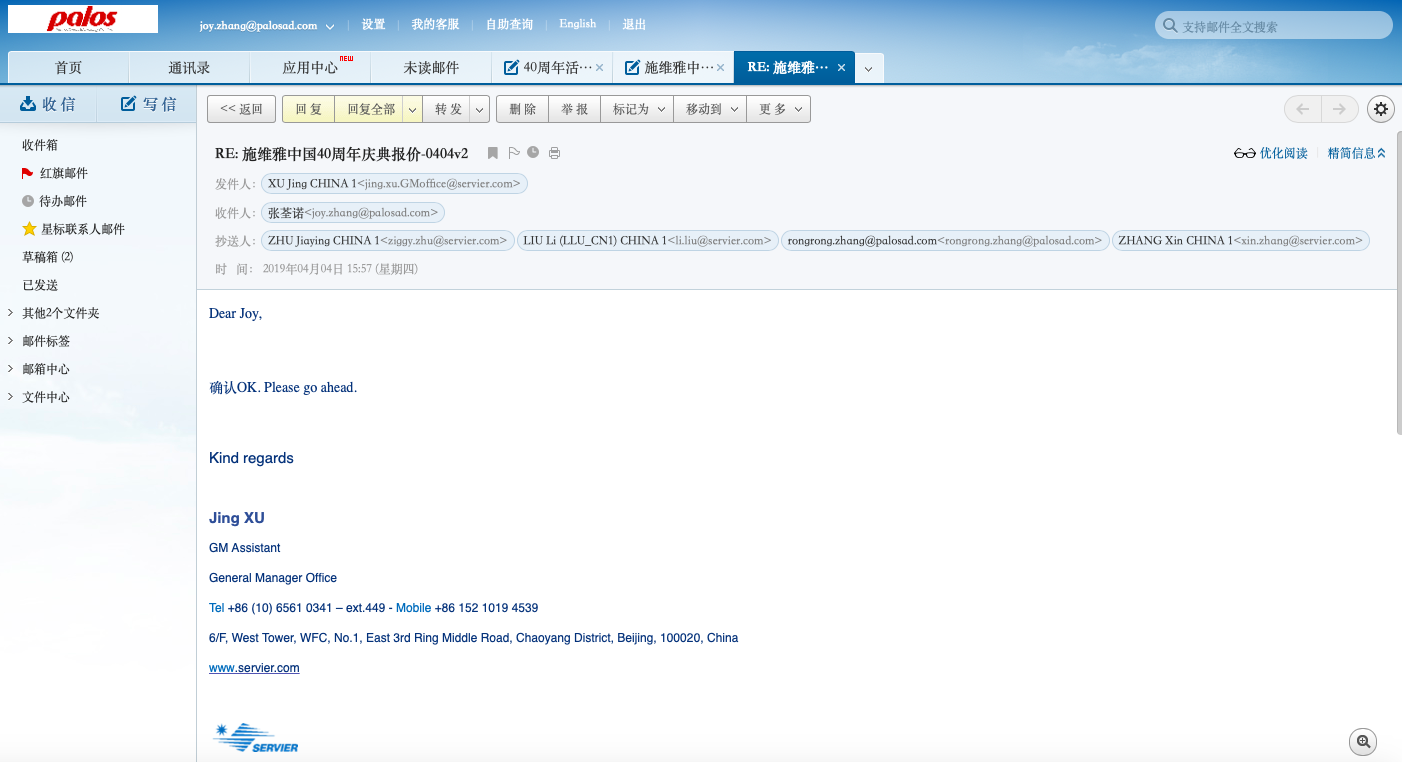Open the www.servier.com link
The height and width of the screenshot is (762, 1402).
tap(254, 668)
